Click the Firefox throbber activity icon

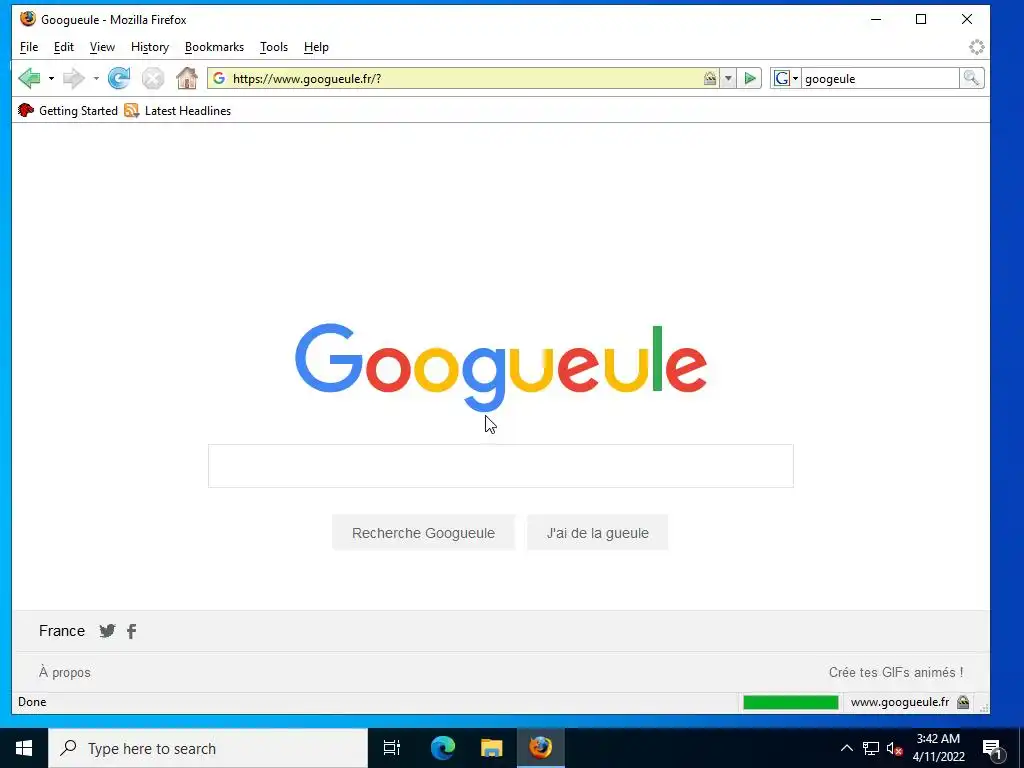(x=976, y=47)
